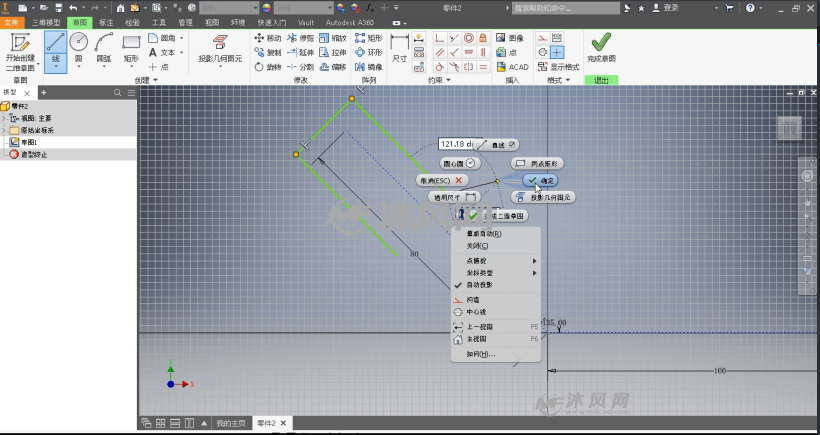Viewport: 820px width, 435px height.
Task: Toggle the center point format icon in 格式
Action: [x=557, y=52]
